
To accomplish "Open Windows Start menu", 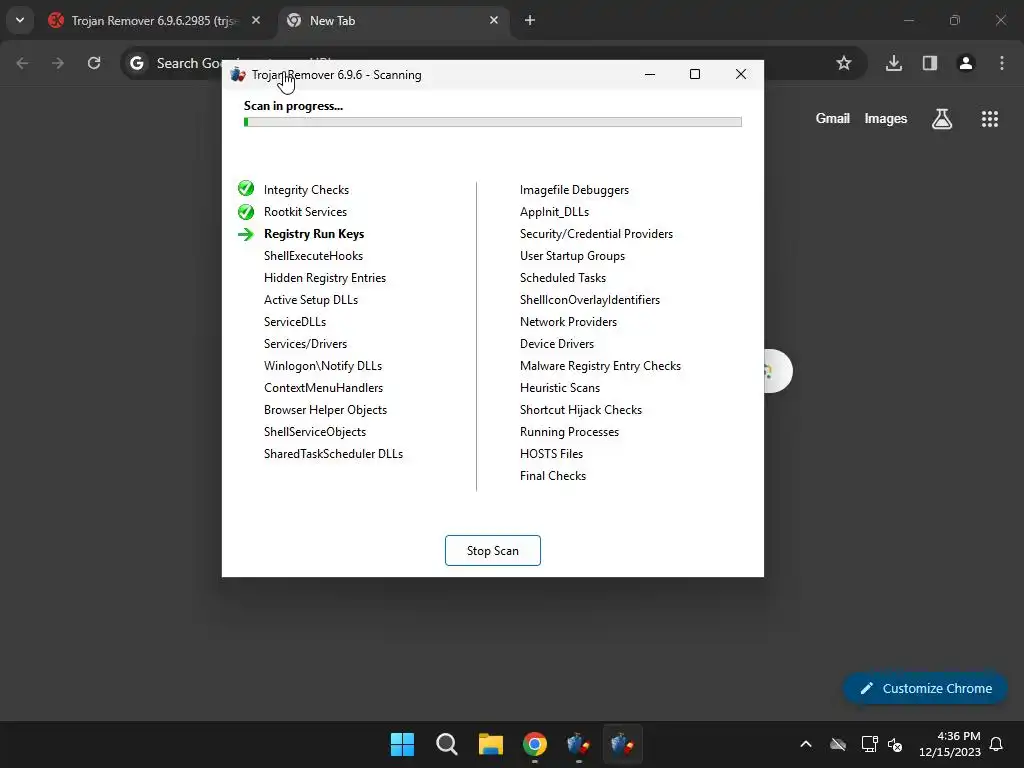I will pos(402,744).
